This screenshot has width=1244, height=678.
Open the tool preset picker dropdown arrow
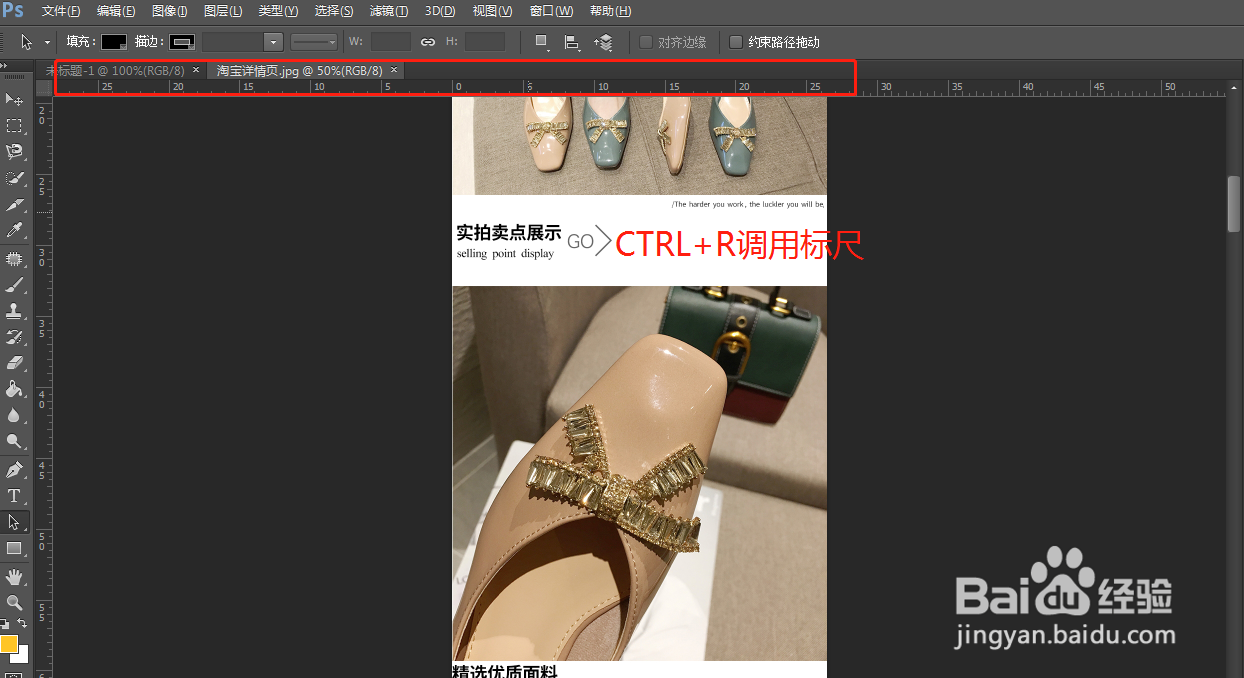[47, 42]
